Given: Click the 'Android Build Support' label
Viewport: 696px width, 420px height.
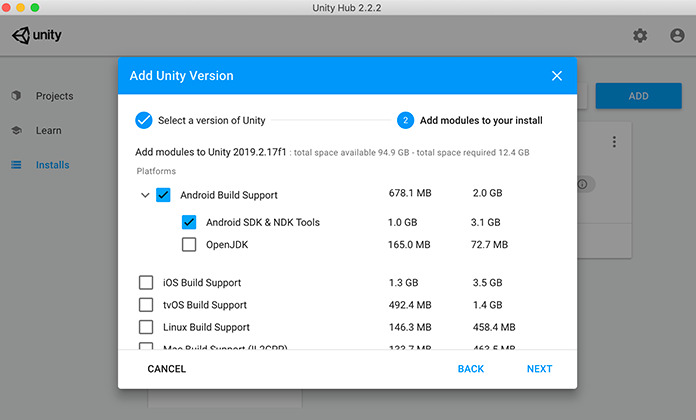Looking at the screenshot, I should (229, 195).
